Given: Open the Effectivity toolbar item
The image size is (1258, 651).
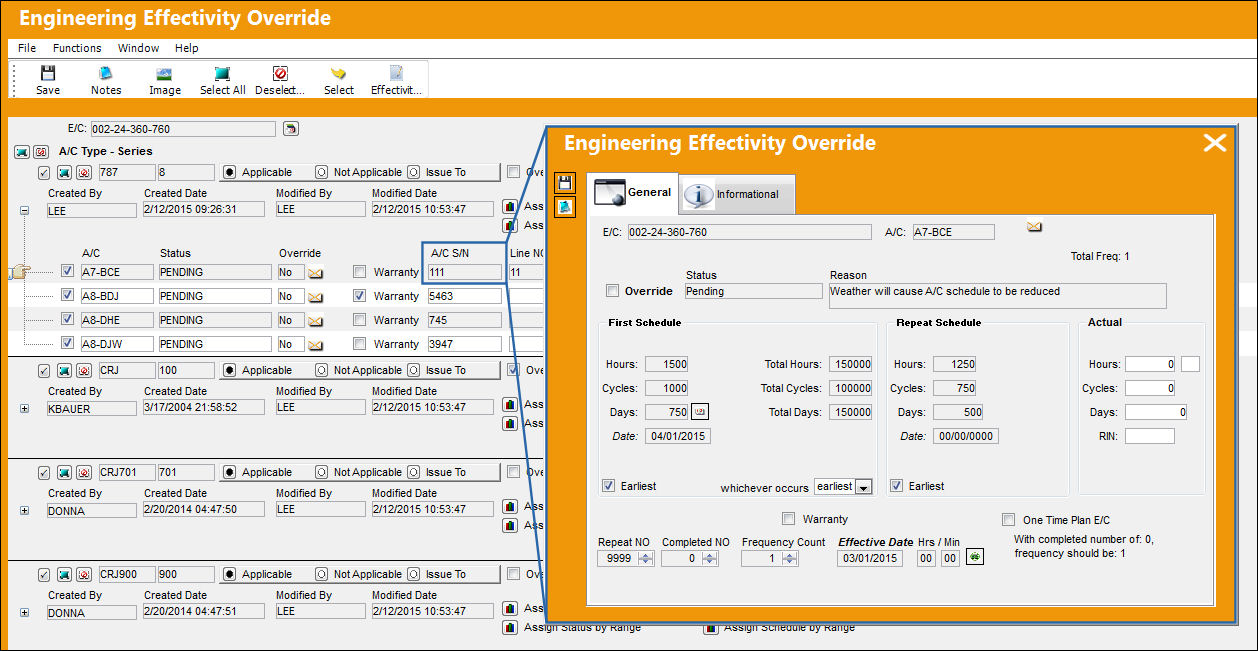Looking at the screenshot, I should (x=396, y=81).
